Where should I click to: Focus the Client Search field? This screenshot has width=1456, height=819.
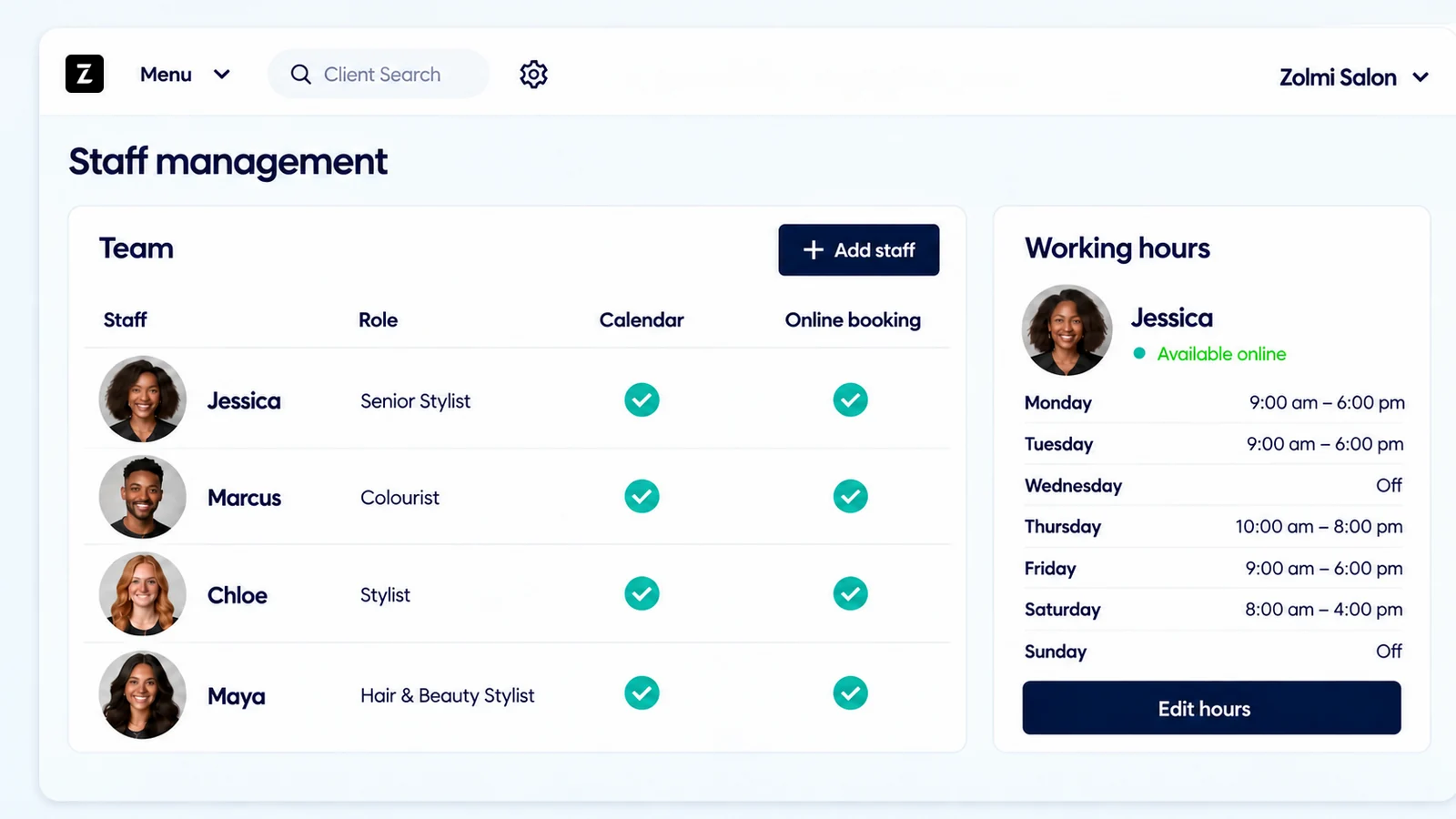pyautogui.click(x=379, y=75)
